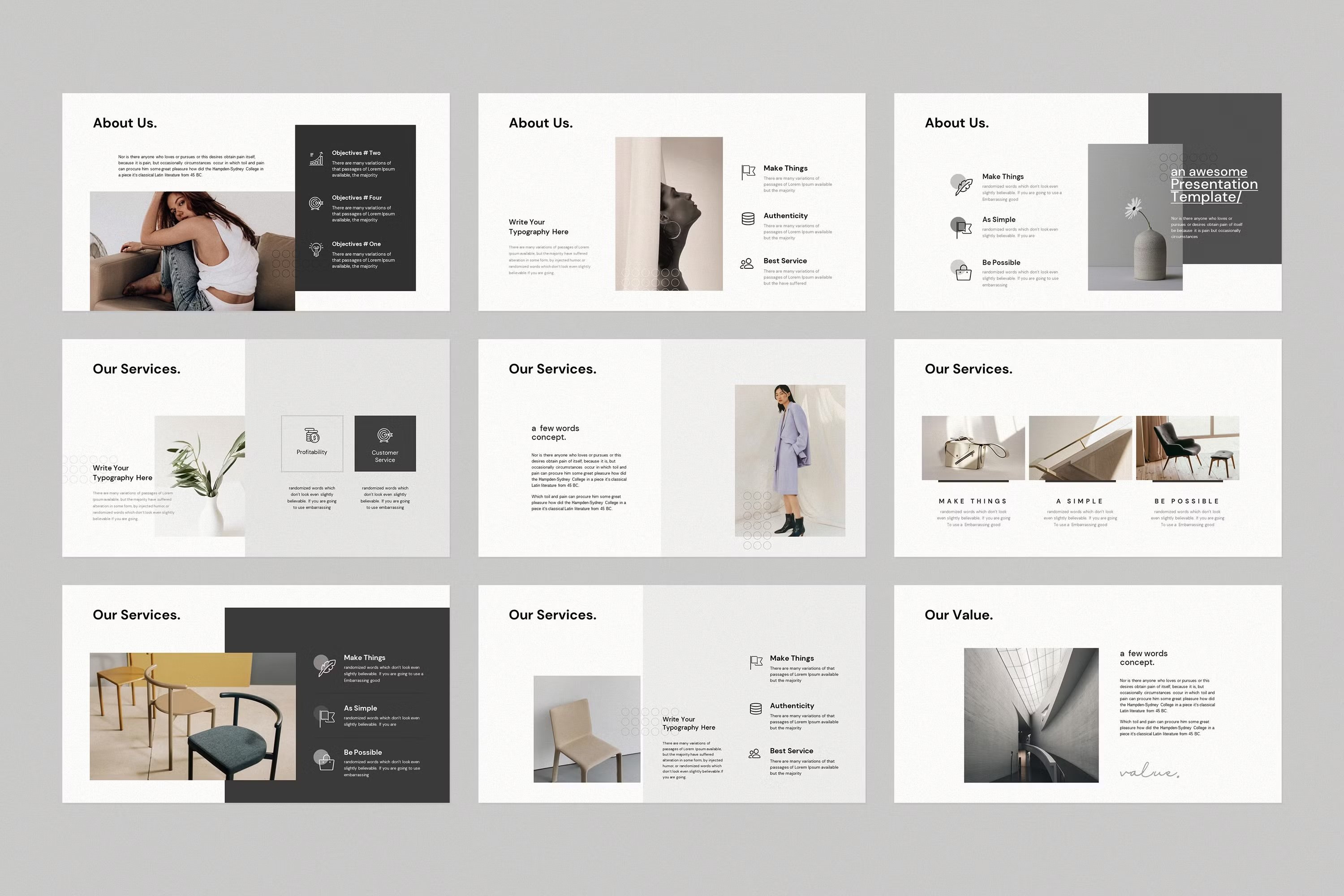This screenshot has height=896, width=1344.
Task: Select the photo of the woman in the lavender coat
Action: click(790, 461)
